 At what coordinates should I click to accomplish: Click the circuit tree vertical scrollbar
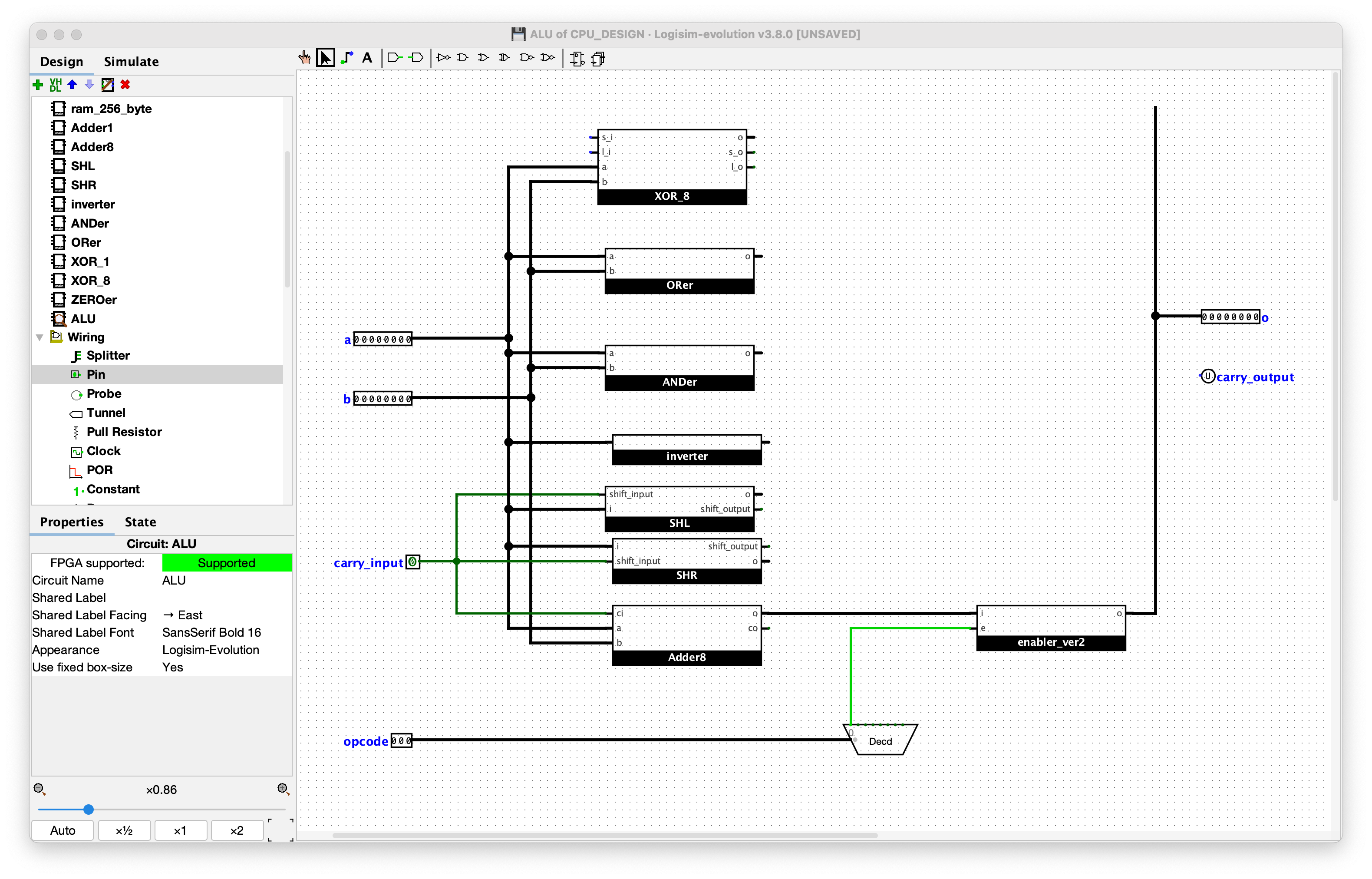287,220
